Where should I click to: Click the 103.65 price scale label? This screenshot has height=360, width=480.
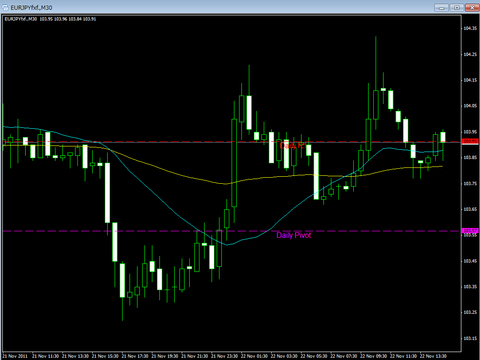click(x=470, y=209)
